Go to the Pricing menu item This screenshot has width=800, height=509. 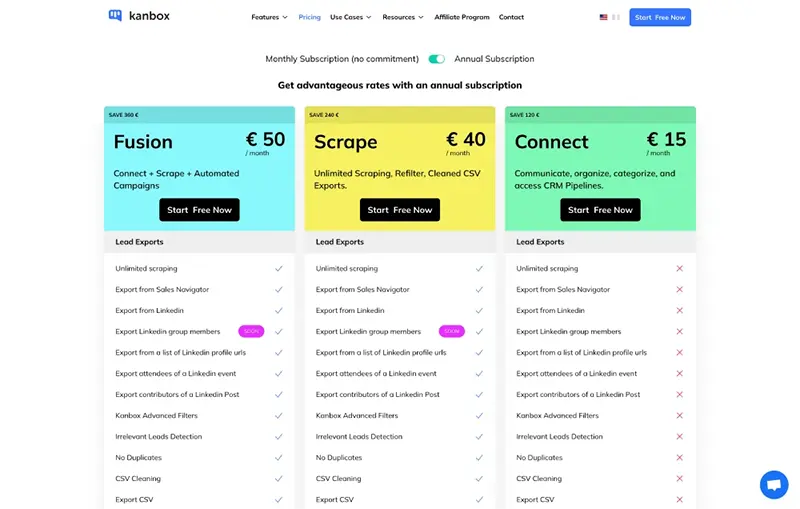(309, 17)
